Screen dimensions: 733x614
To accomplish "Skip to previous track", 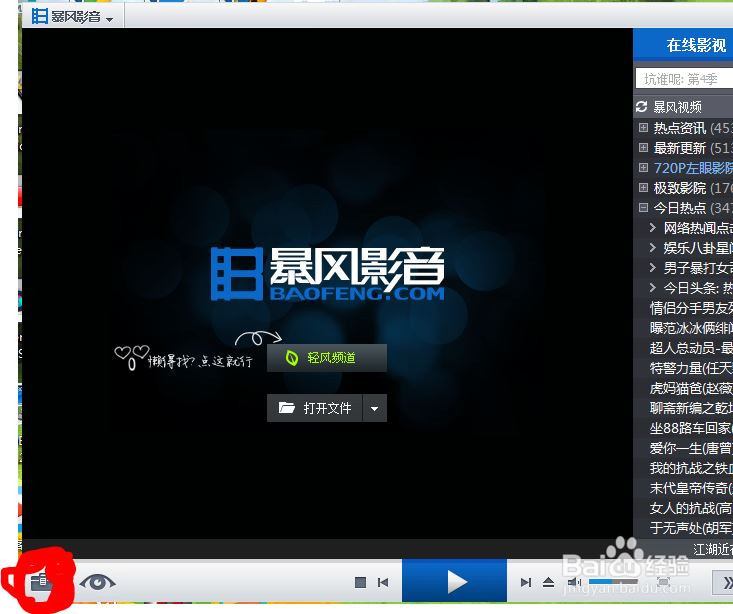I will (x=383, y=582).
